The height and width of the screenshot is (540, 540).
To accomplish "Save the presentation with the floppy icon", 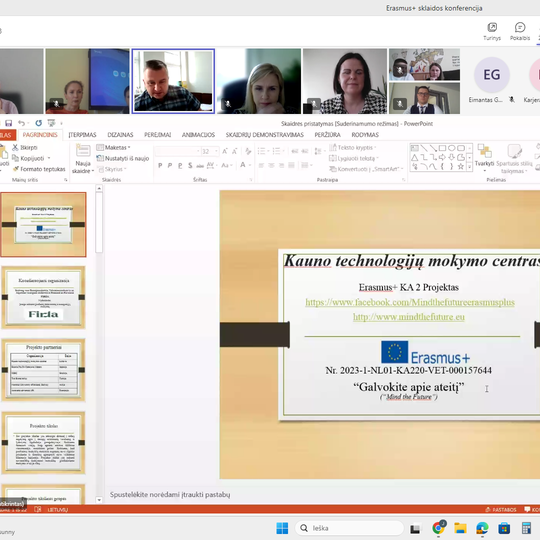I will (x=9, y=123).
